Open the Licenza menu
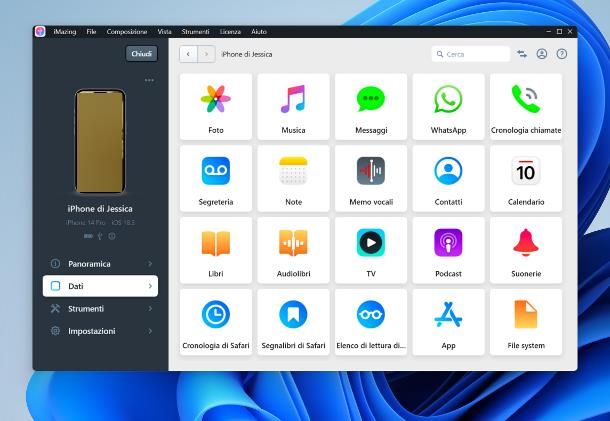 [230, 32]
